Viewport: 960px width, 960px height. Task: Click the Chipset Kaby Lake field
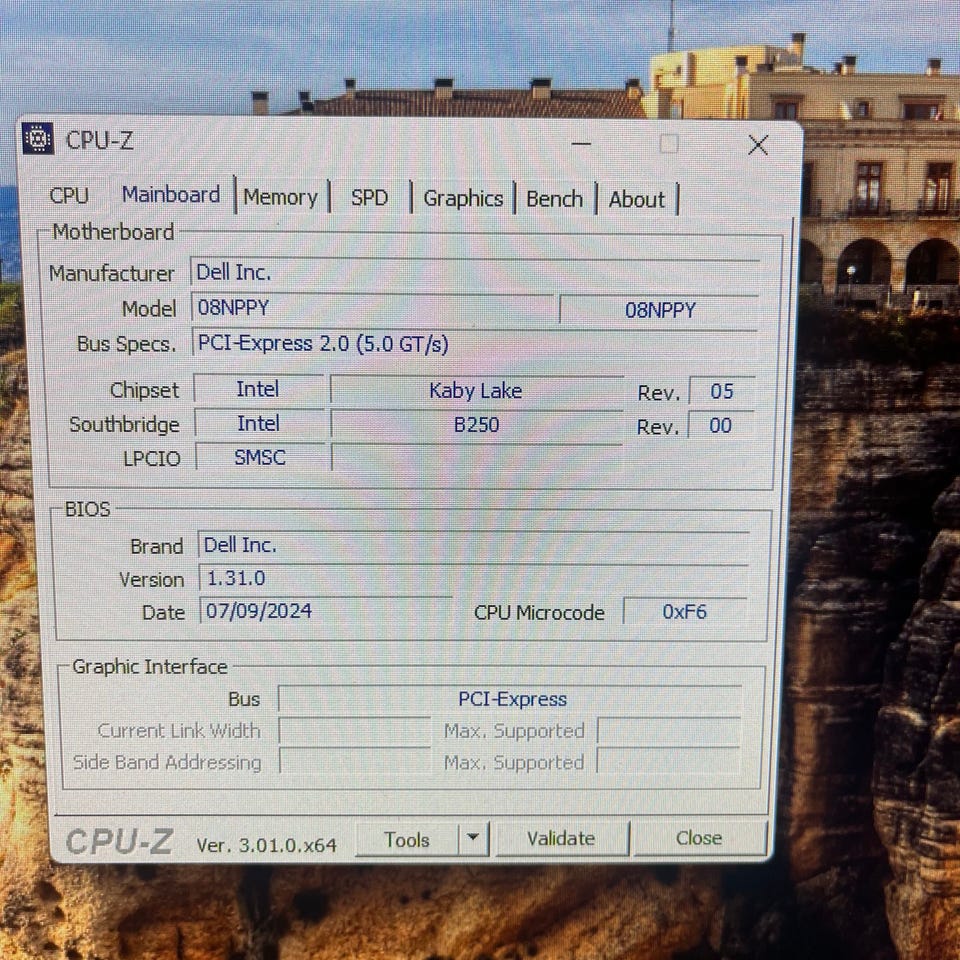coord(476,391)
